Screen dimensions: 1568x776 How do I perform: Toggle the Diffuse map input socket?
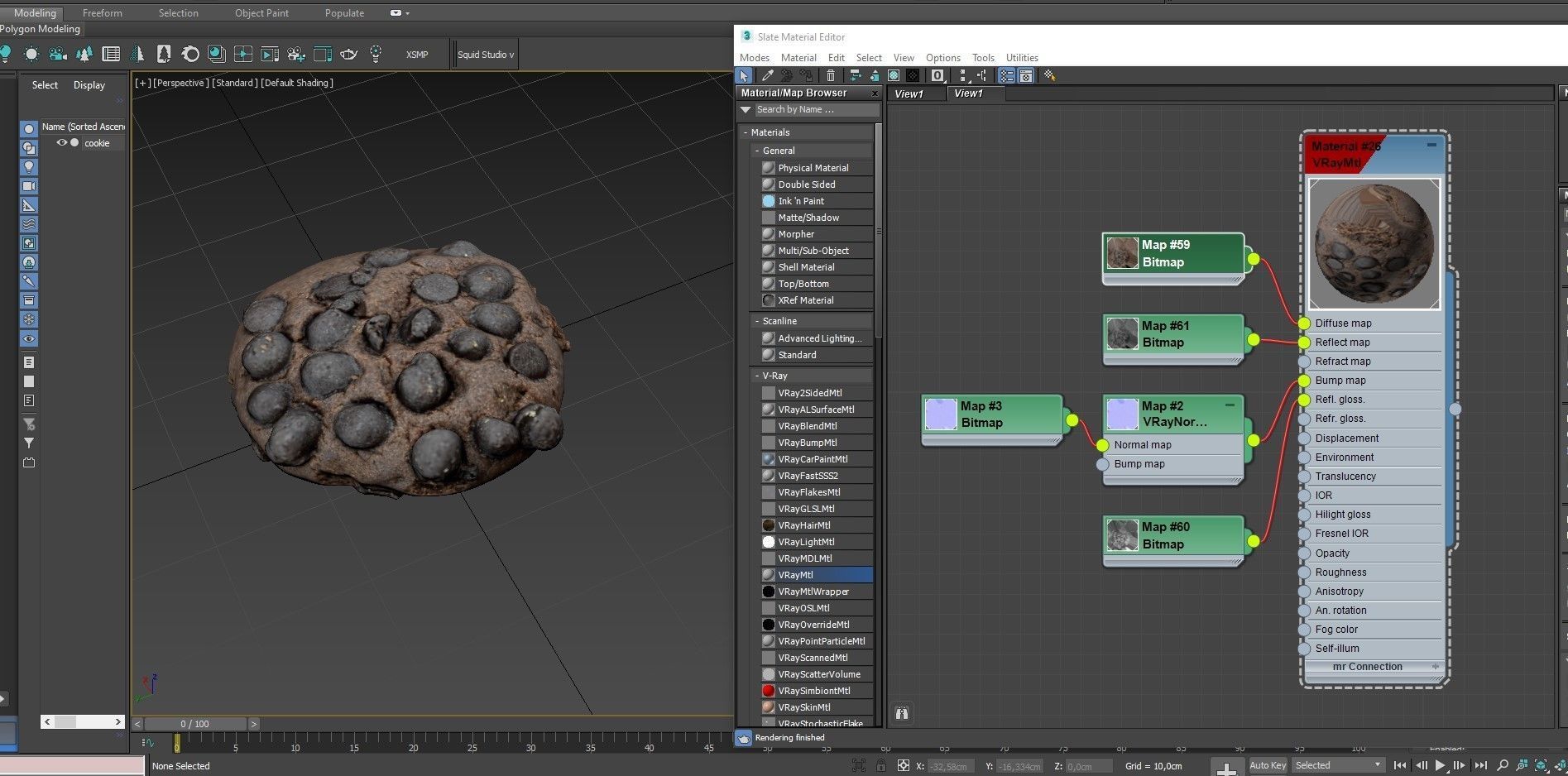1304,323
